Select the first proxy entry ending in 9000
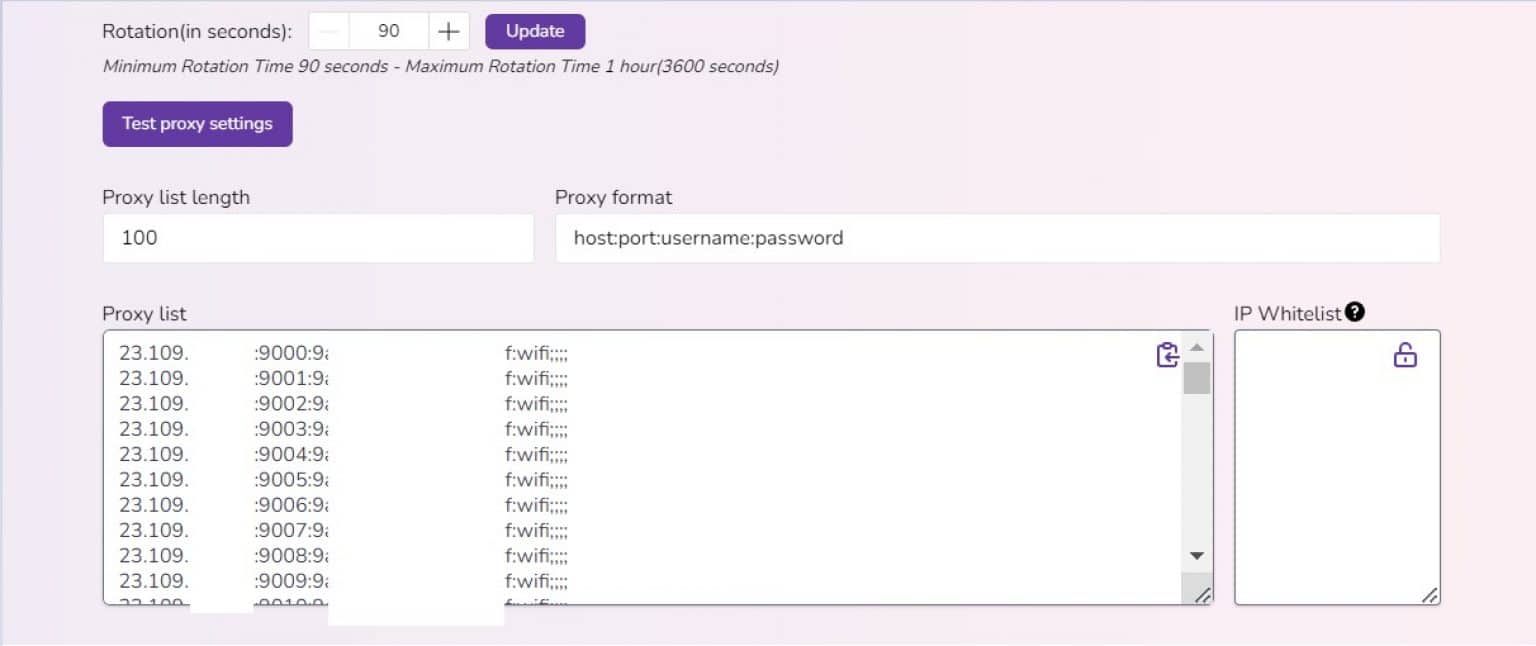This screenshot has height=646, width=1536. [x=300, y=353]
